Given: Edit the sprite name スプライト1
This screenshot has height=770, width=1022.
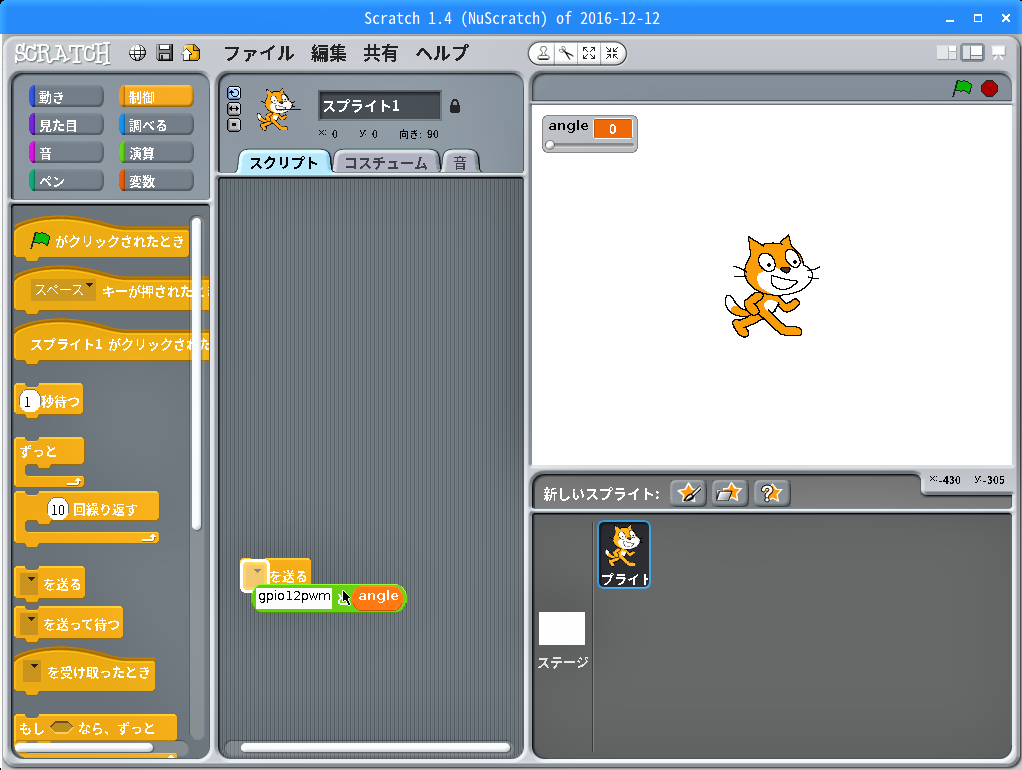Looking at the screenshot, I should (x=380, y=106).
